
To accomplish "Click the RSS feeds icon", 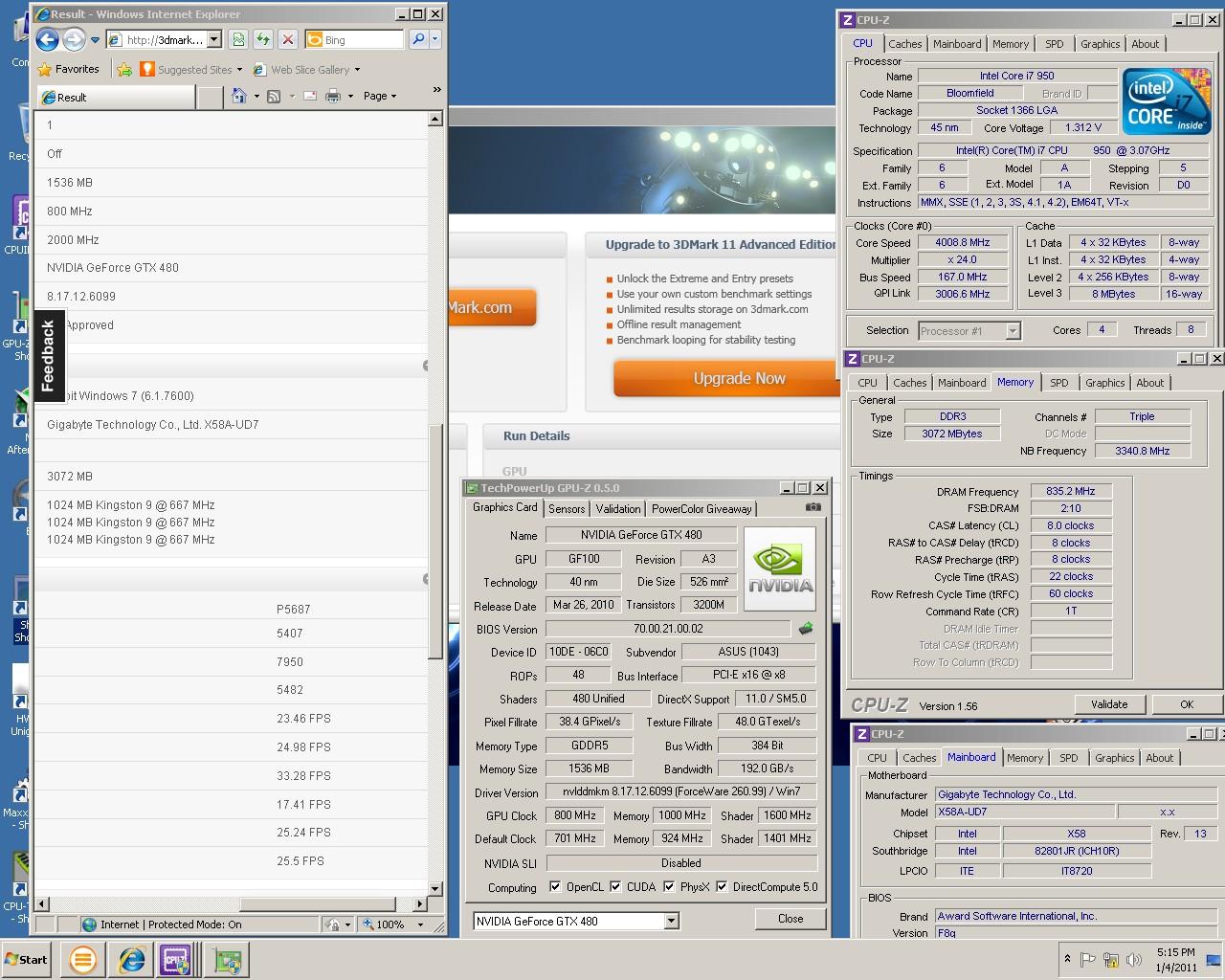I will click(274, 96).
